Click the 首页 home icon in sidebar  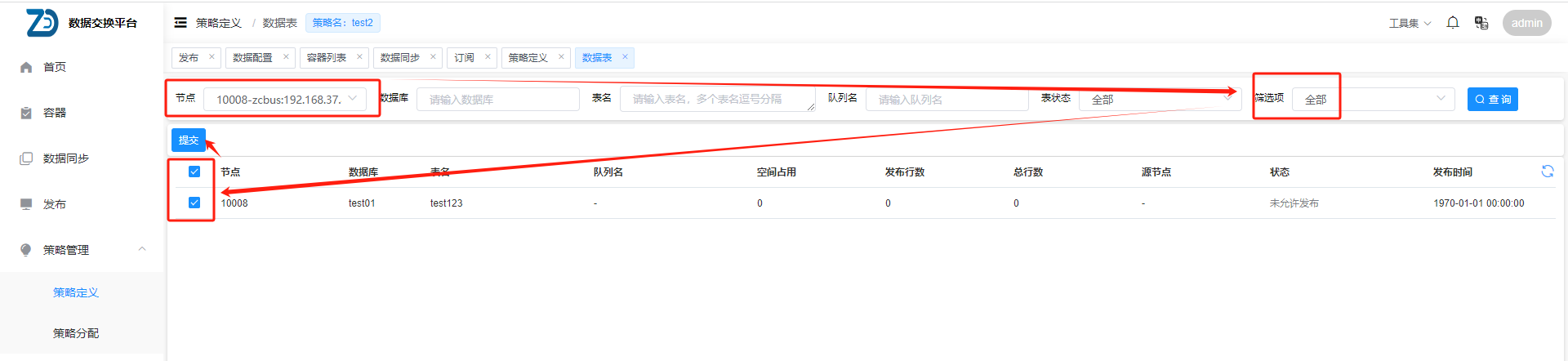(x=26, y=68)
